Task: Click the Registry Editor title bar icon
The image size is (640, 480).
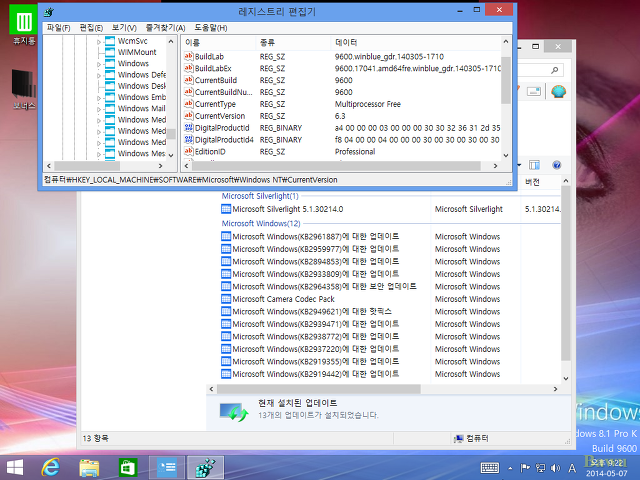Action: [50, 12]
